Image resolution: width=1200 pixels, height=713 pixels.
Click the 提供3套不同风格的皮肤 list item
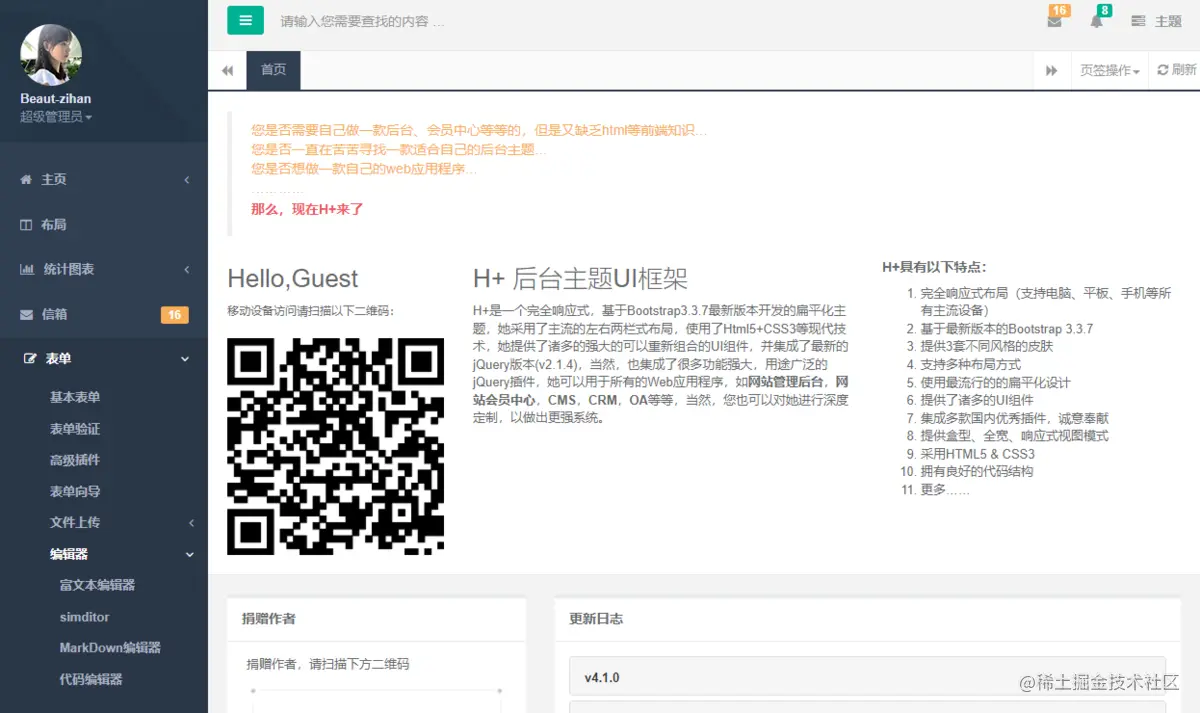pos(987,346)
